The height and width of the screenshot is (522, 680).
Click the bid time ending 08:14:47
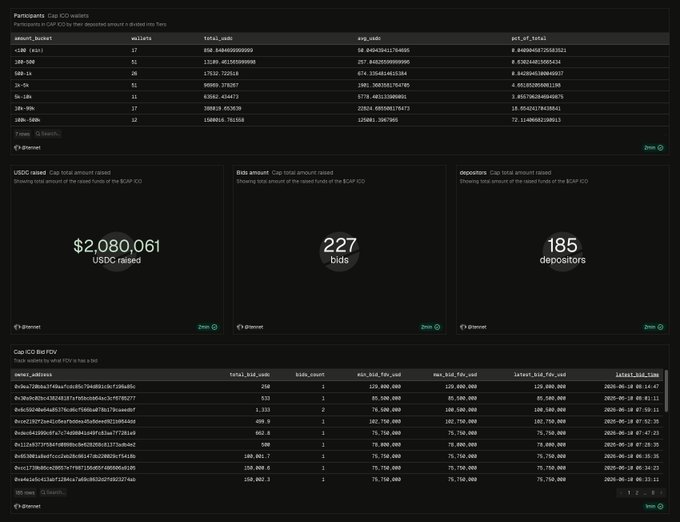pyautogui.click(x=631, y=387)
